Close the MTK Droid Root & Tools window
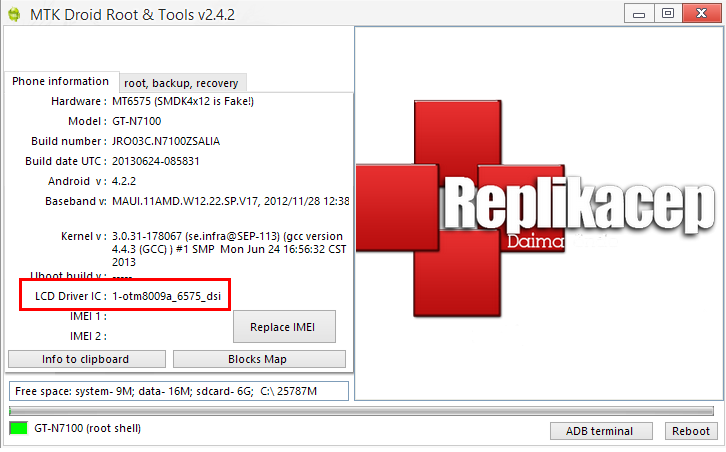Viewport: 726px width, 452px height. 700,12
